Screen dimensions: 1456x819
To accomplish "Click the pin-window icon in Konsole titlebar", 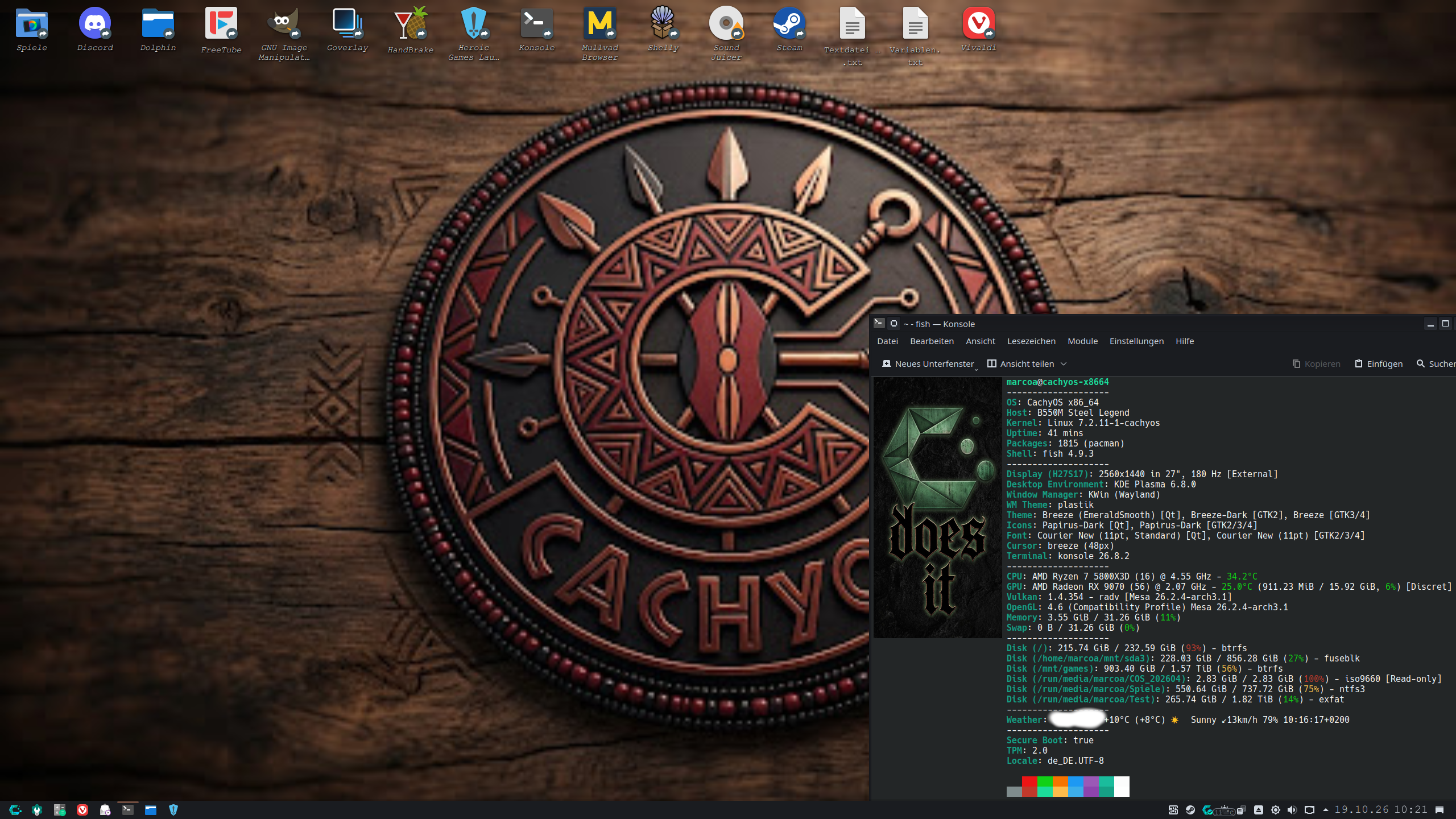I will (x=894, y=324).
